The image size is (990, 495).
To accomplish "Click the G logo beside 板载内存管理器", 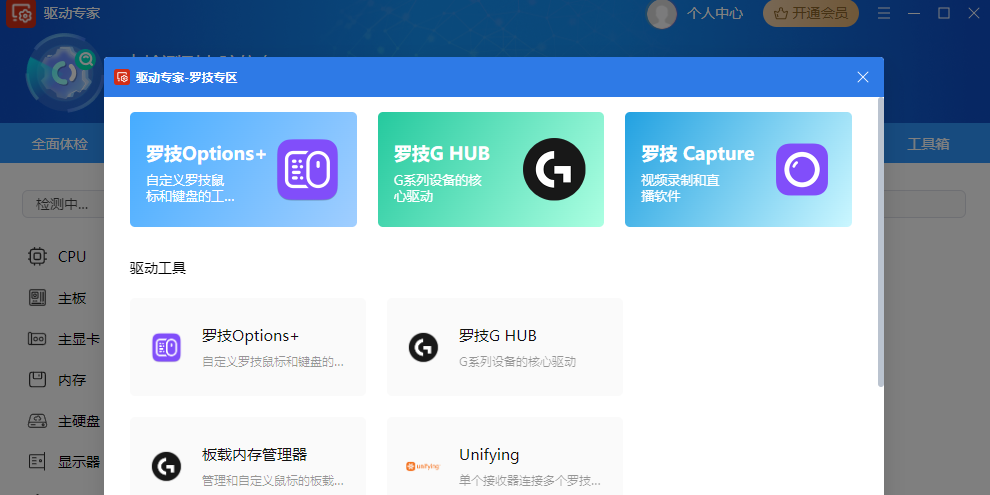I will pyautogui.click(x=167, y=467).
